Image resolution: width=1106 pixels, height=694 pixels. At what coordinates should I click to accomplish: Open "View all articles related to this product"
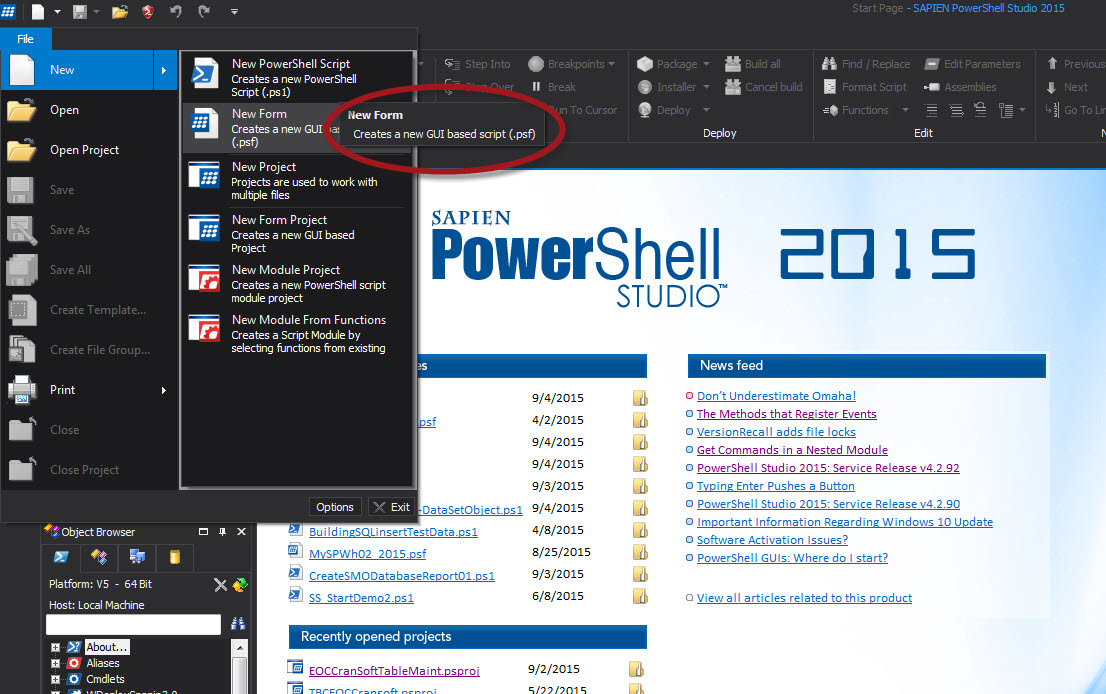(804, 598)
